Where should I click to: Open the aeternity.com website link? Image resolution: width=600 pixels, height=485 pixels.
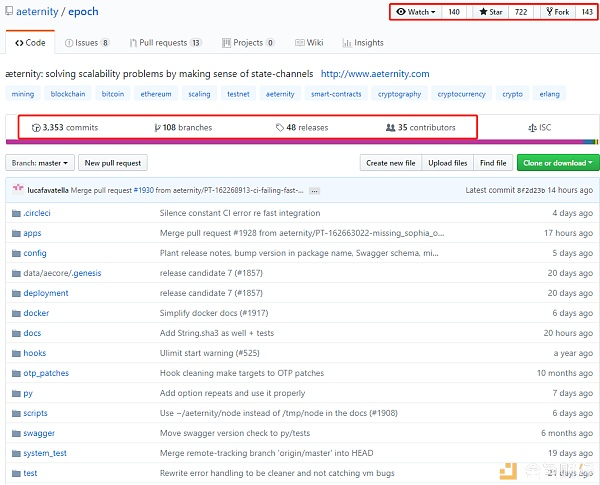pos(375,74)
